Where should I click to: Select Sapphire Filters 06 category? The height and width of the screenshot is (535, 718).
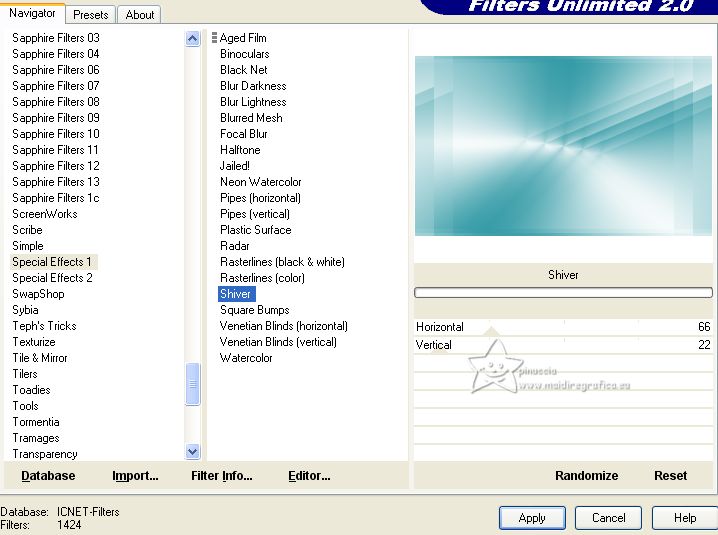(55, 70)
